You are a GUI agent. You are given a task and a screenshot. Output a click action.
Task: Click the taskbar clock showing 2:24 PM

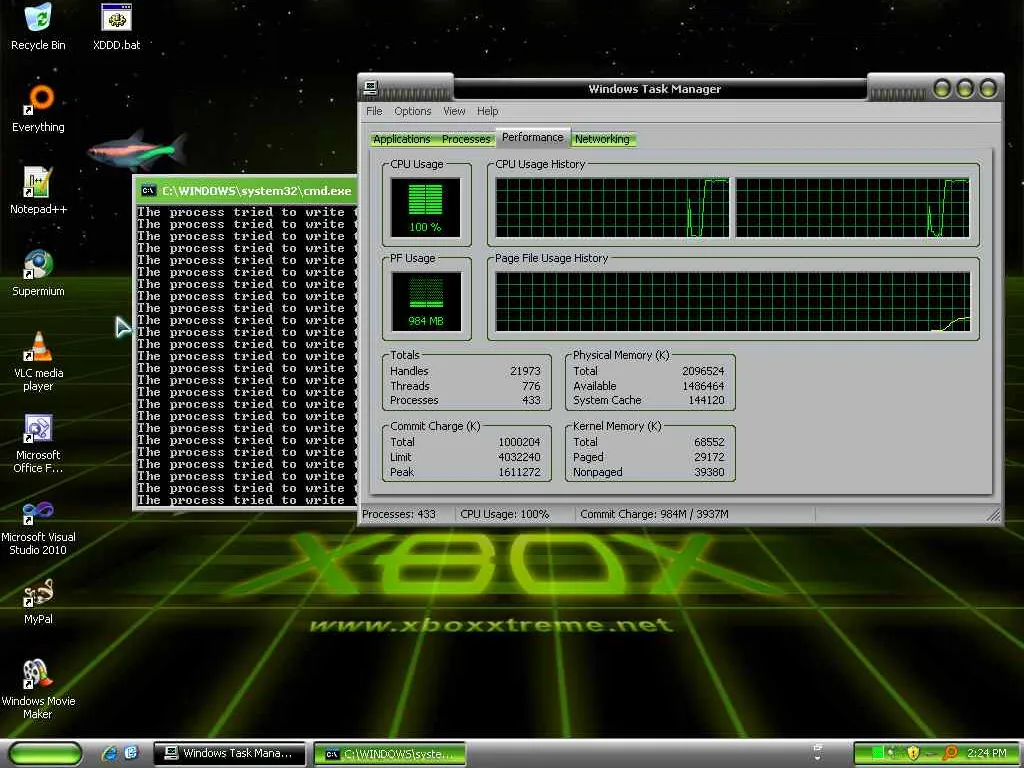coord(987,753)
